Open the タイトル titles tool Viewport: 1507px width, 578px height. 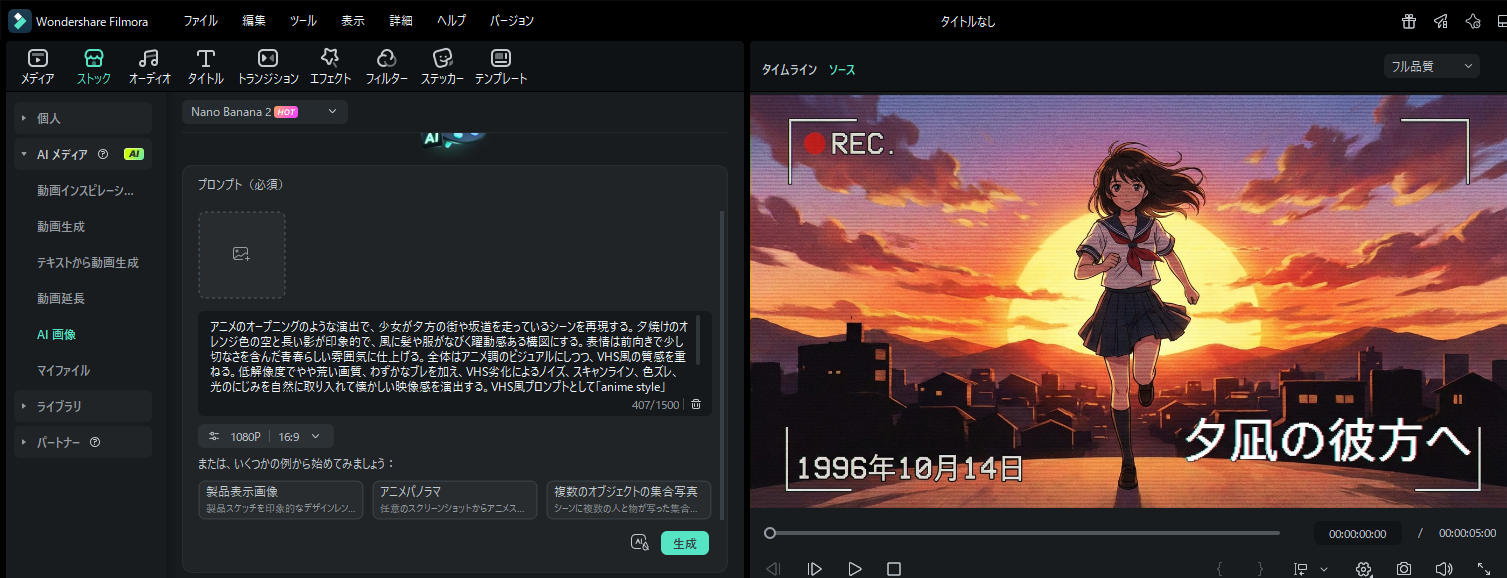click(x=206, y=66)
